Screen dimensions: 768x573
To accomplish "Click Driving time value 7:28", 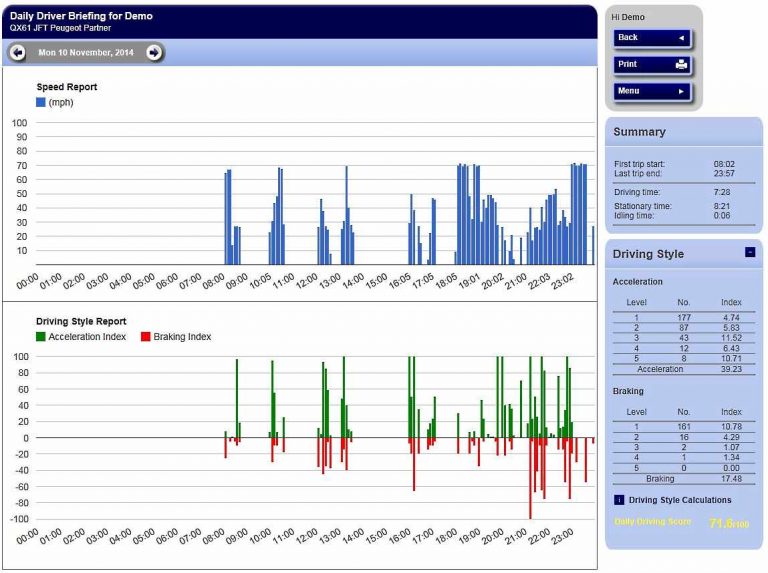I will [722, 192].
